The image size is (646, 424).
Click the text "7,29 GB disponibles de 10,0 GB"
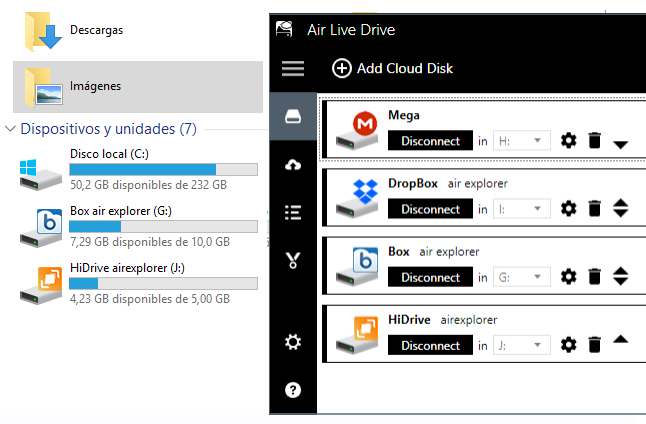point(150,241)
